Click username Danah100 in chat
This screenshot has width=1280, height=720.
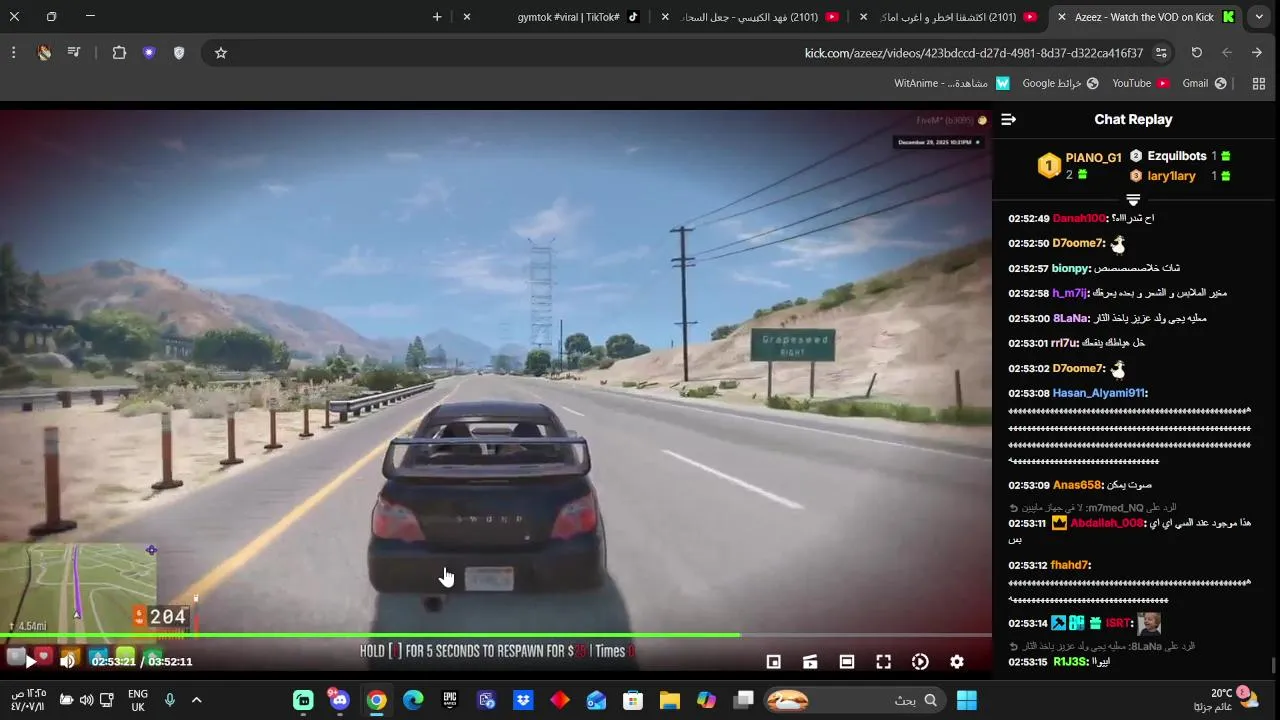pyautogui.click(x=1079, y=218)
